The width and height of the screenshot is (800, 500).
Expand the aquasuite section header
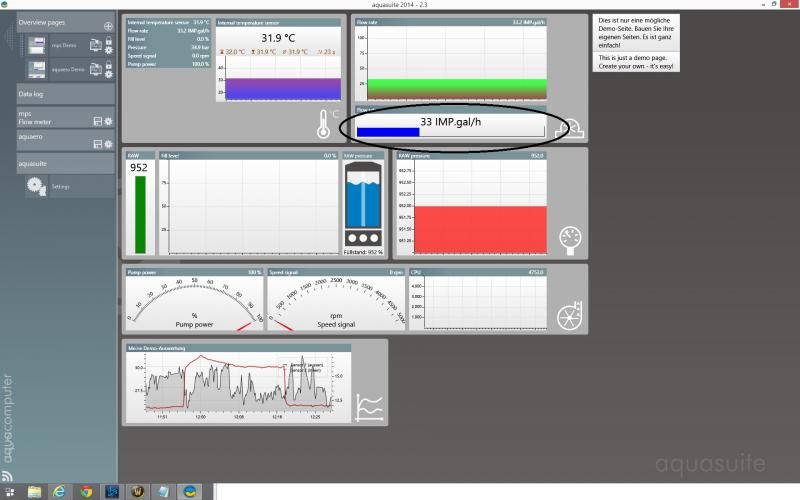60,163
